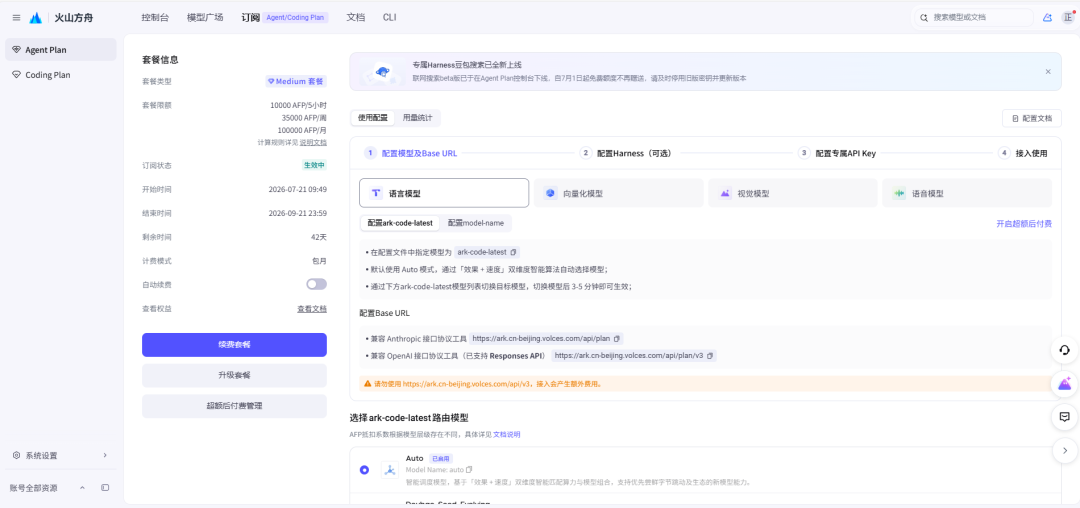Screen dimensions: 1080x508
Task: Dismiss the Harness announcement banner
Action: pos(1048,72)
